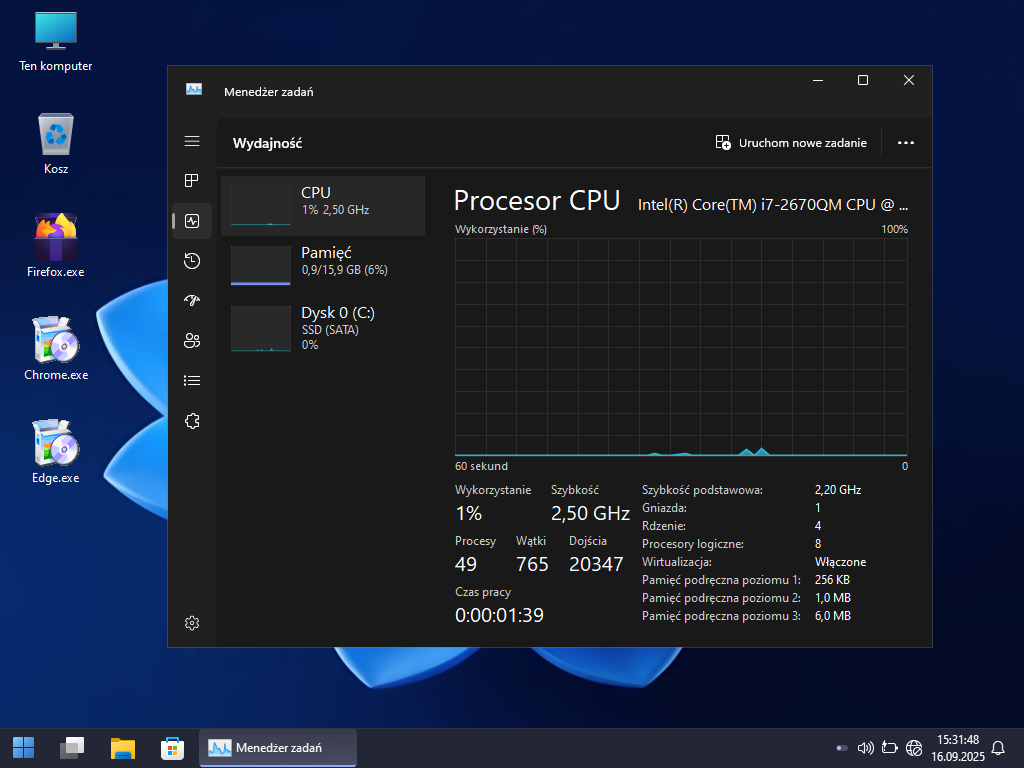Click the CPU utilization graph
The height and width of the screenshot is (768, 1024).
(681, 347)
